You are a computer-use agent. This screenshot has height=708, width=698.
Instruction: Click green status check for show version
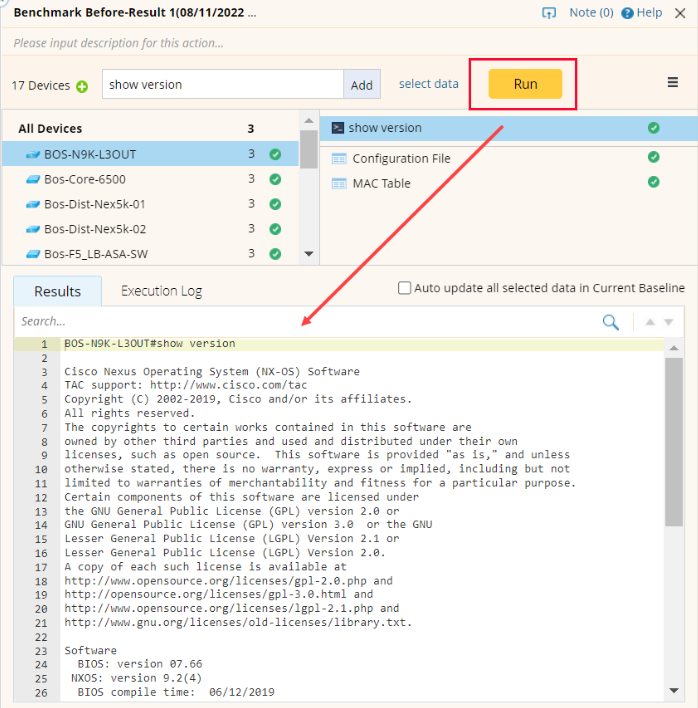653,128
